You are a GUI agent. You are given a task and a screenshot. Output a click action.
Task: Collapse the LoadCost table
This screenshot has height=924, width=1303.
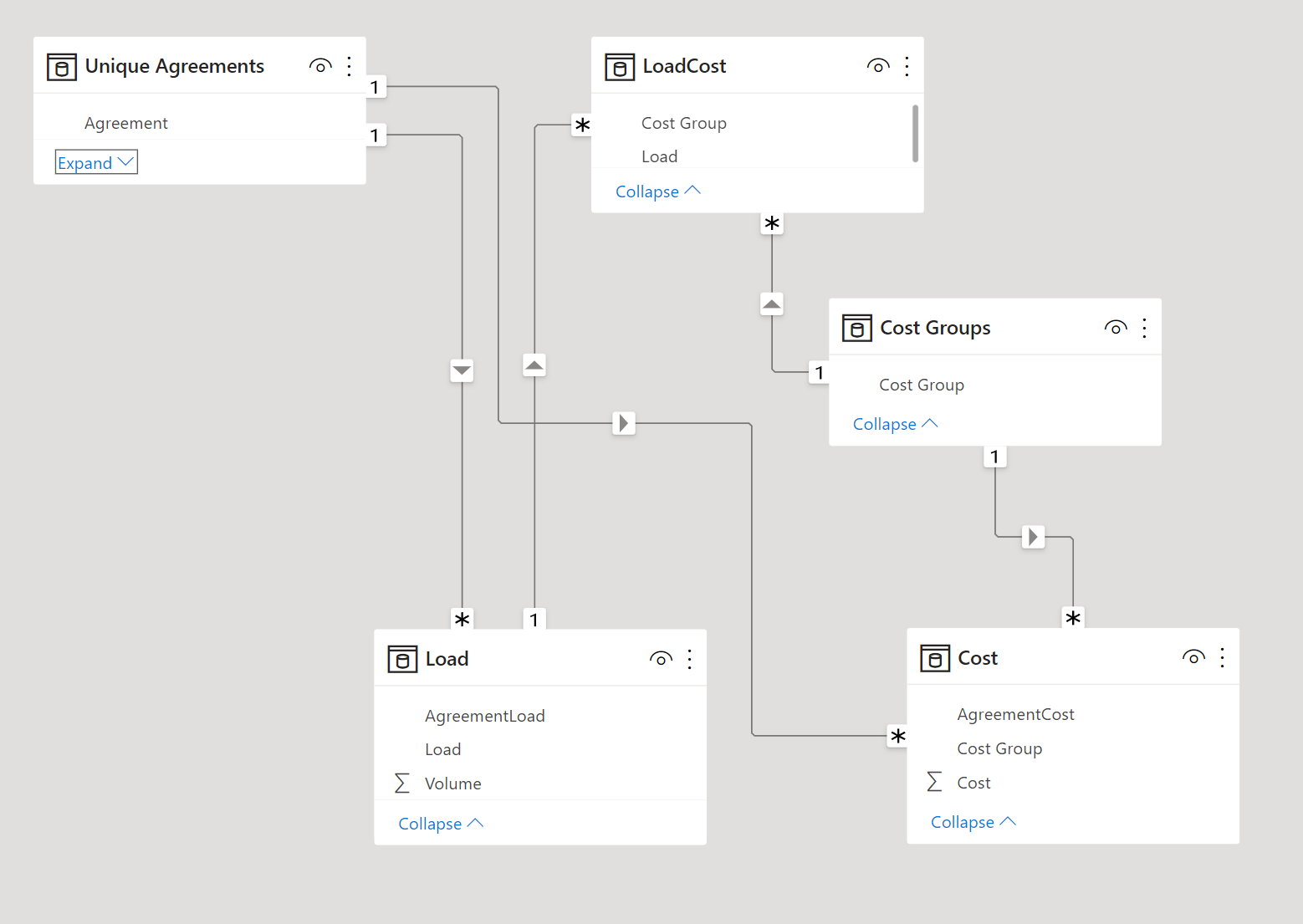click(x=658, y=191)
